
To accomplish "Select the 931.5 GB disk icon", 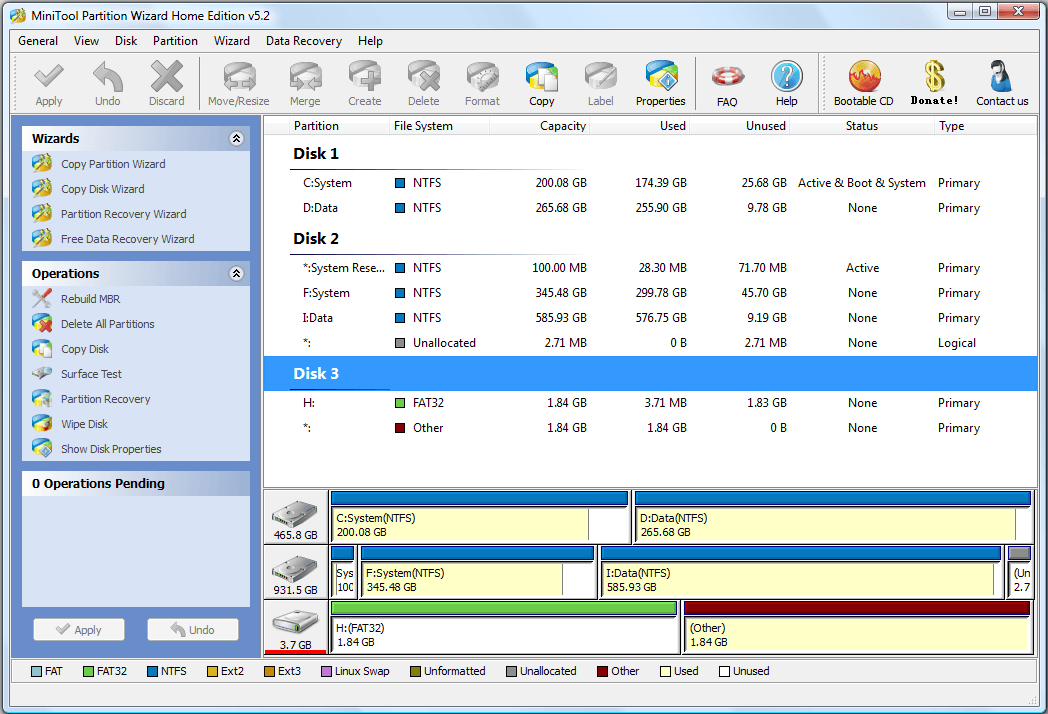I will coord(295,572).
